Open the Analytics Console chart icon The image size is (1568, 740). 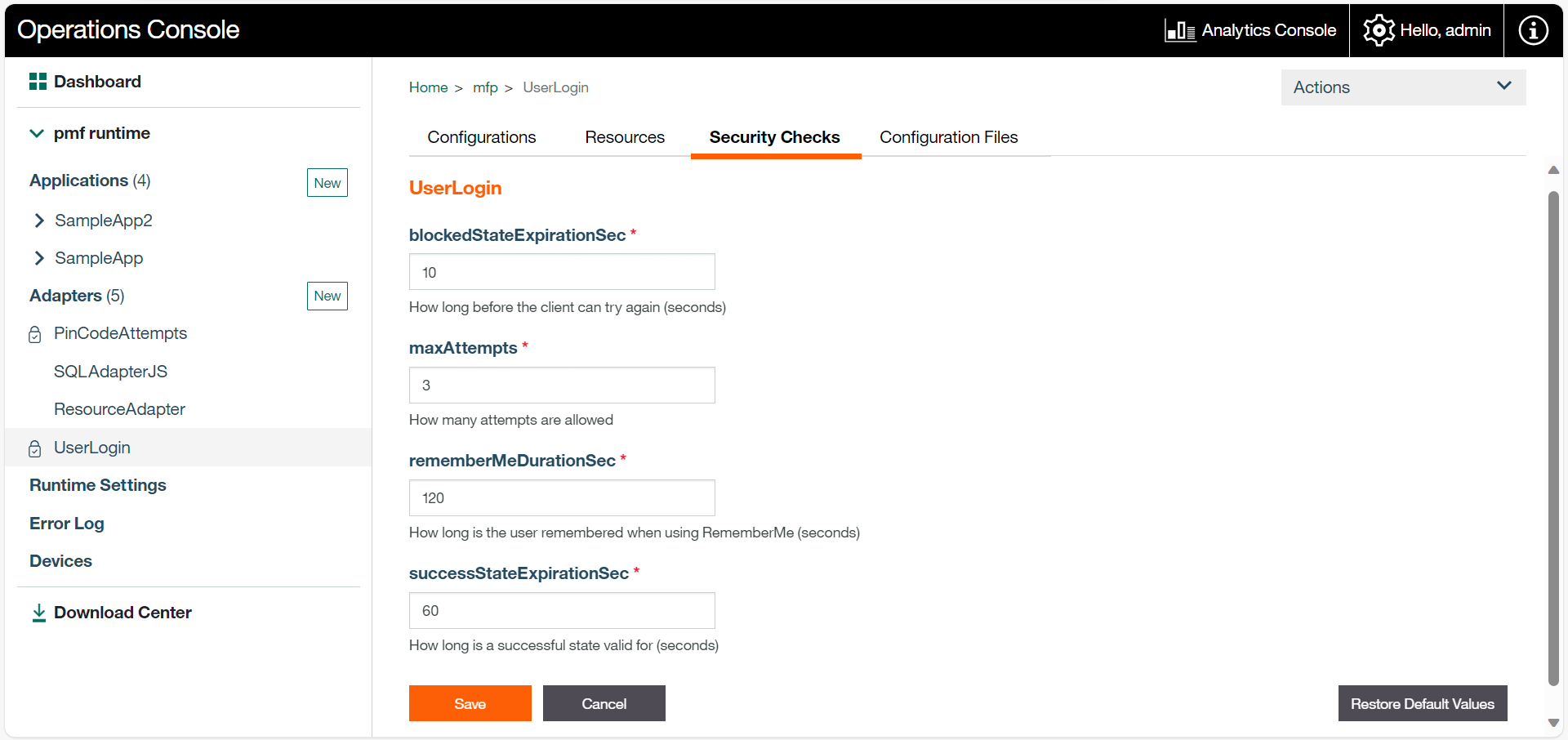click(1179, 31)
